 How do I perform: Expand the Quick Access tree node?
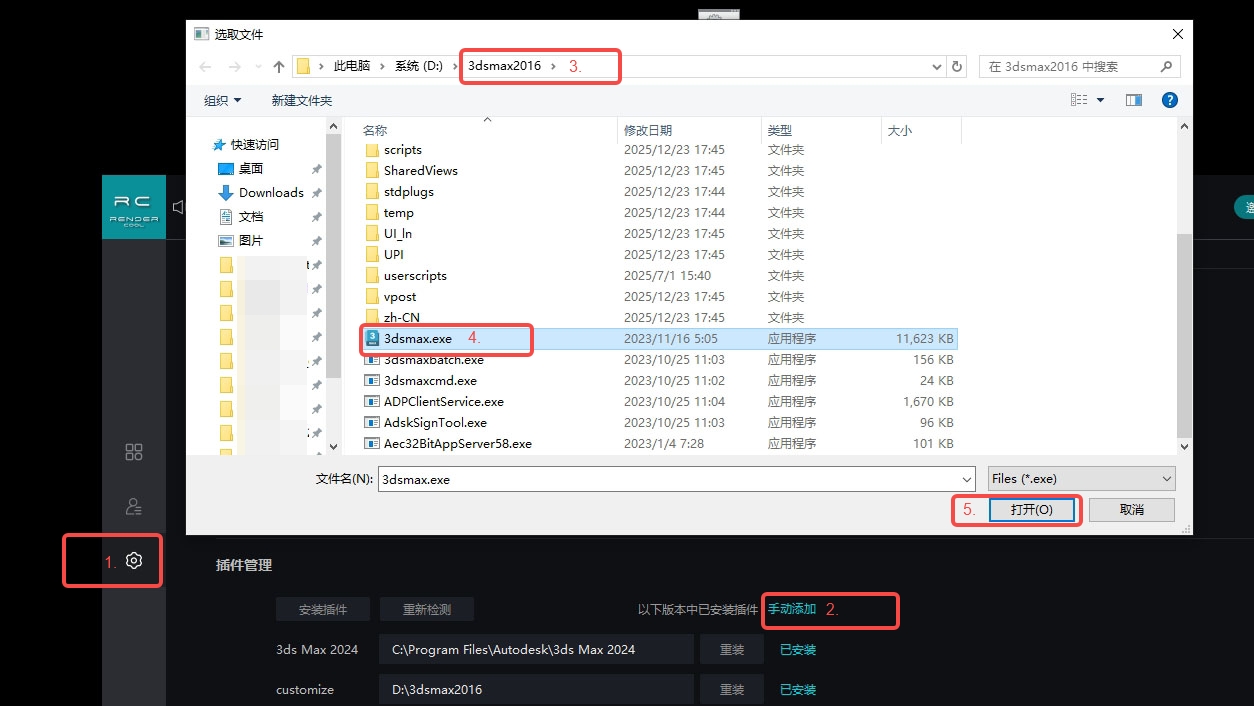204,145
